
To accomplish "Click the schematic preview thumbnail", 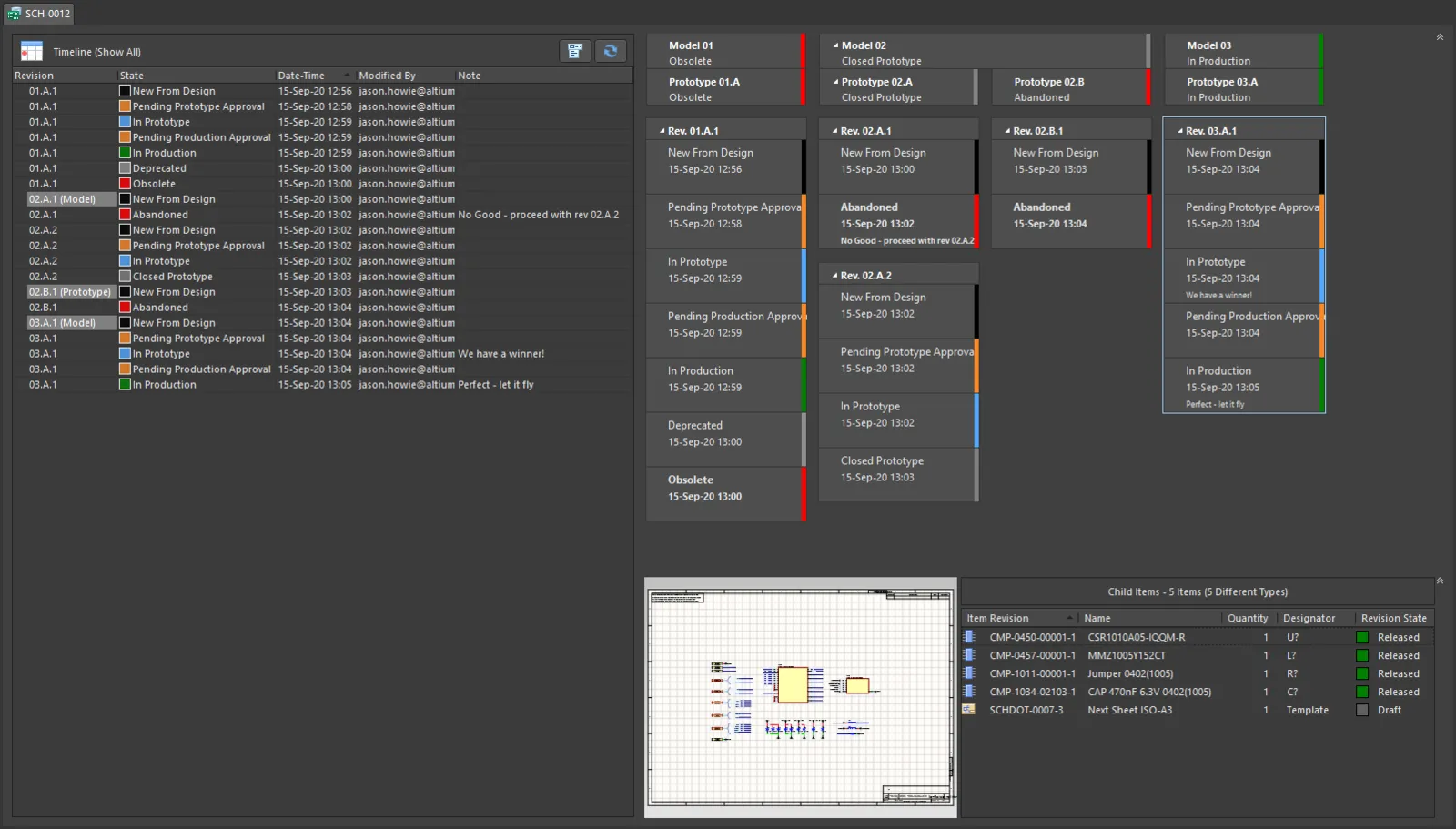I will [x=800, y=698].
